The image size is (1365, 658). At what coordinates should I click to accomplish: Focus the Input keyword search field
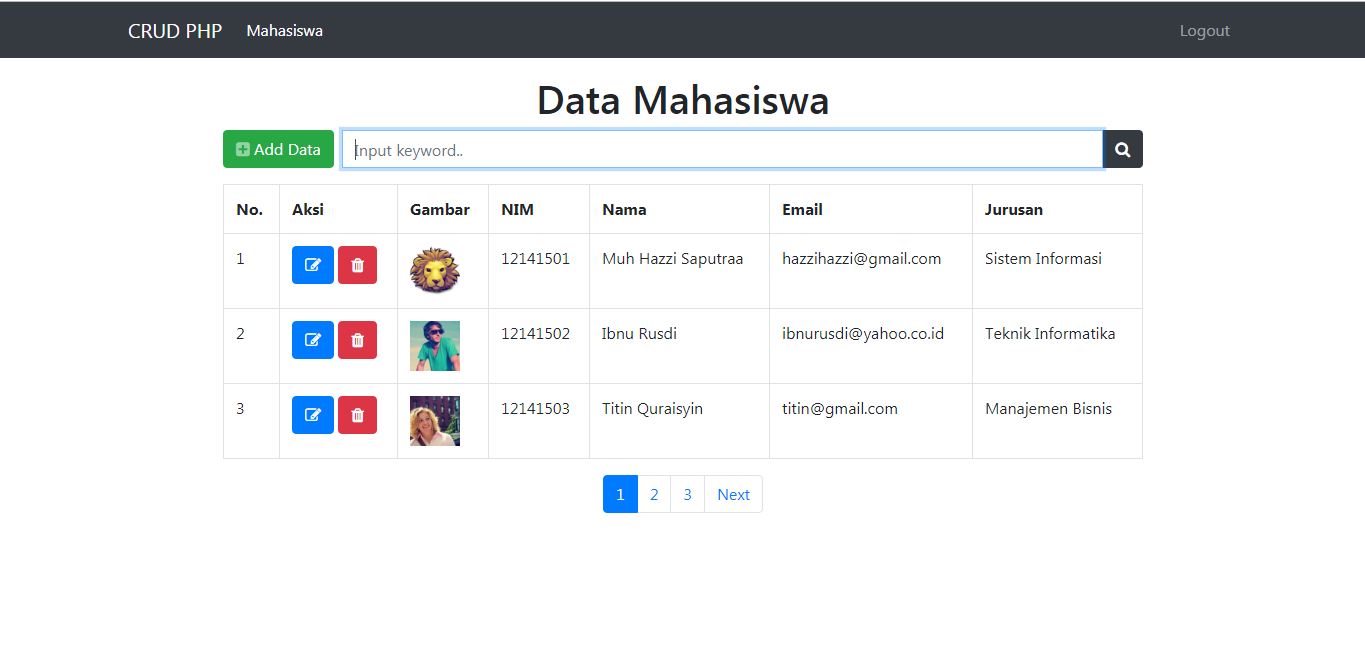pyautogui.click(x=721, y=150)
